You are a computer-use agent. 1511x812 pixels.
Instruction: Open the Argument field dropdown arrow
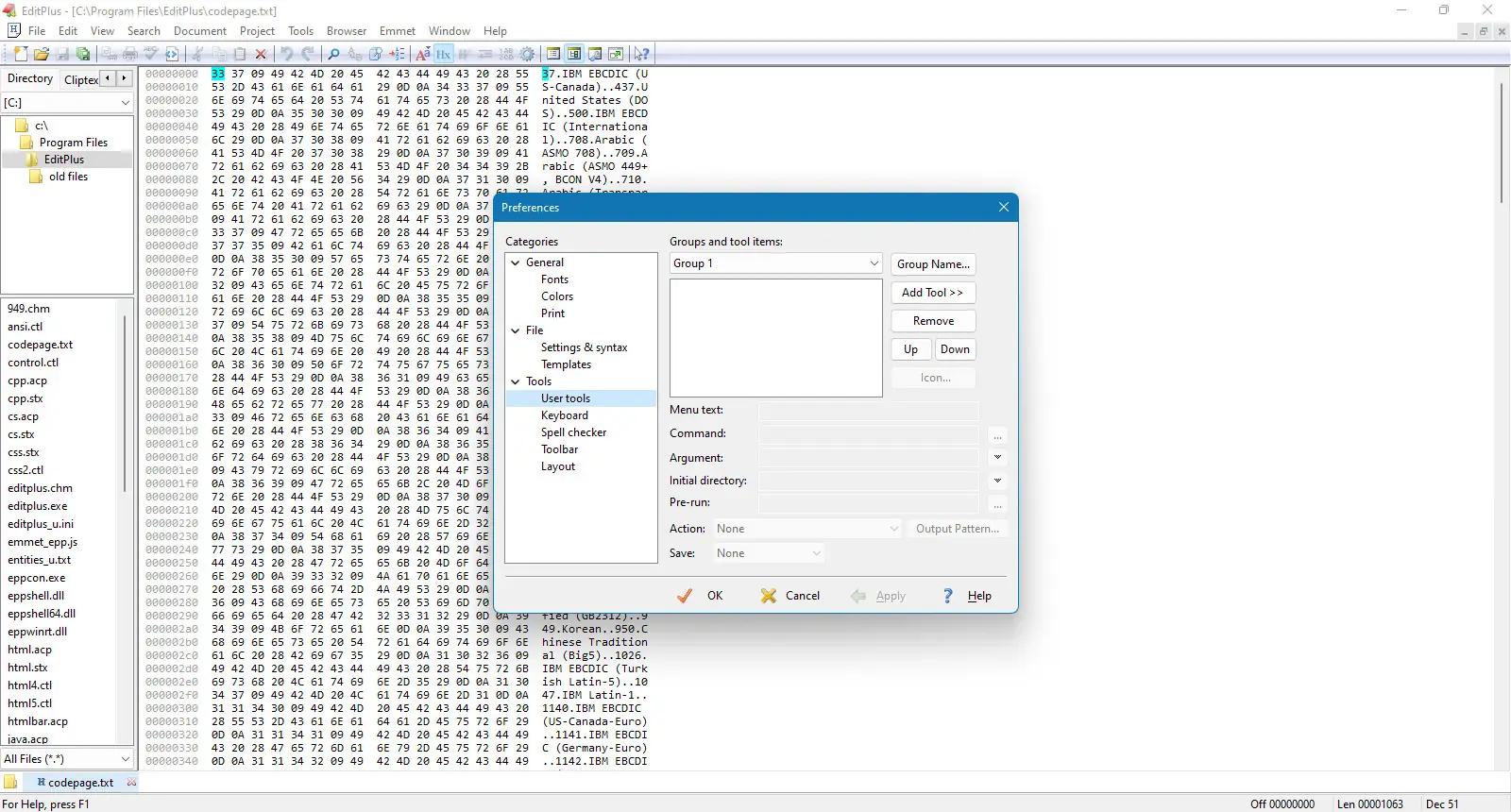pyautogui.click(x=997, y=458)
